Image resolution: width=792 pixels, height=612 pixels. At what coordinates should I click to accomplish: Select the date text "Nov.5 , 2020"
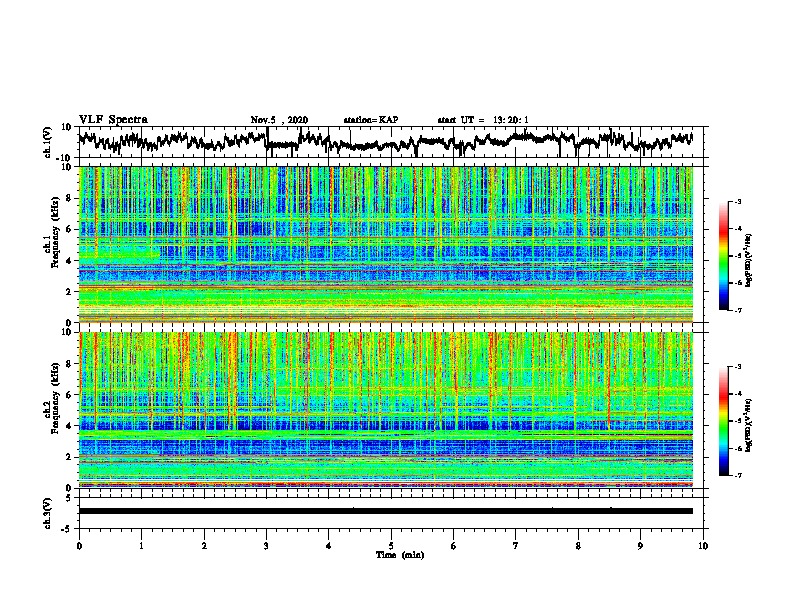(279, 120)
